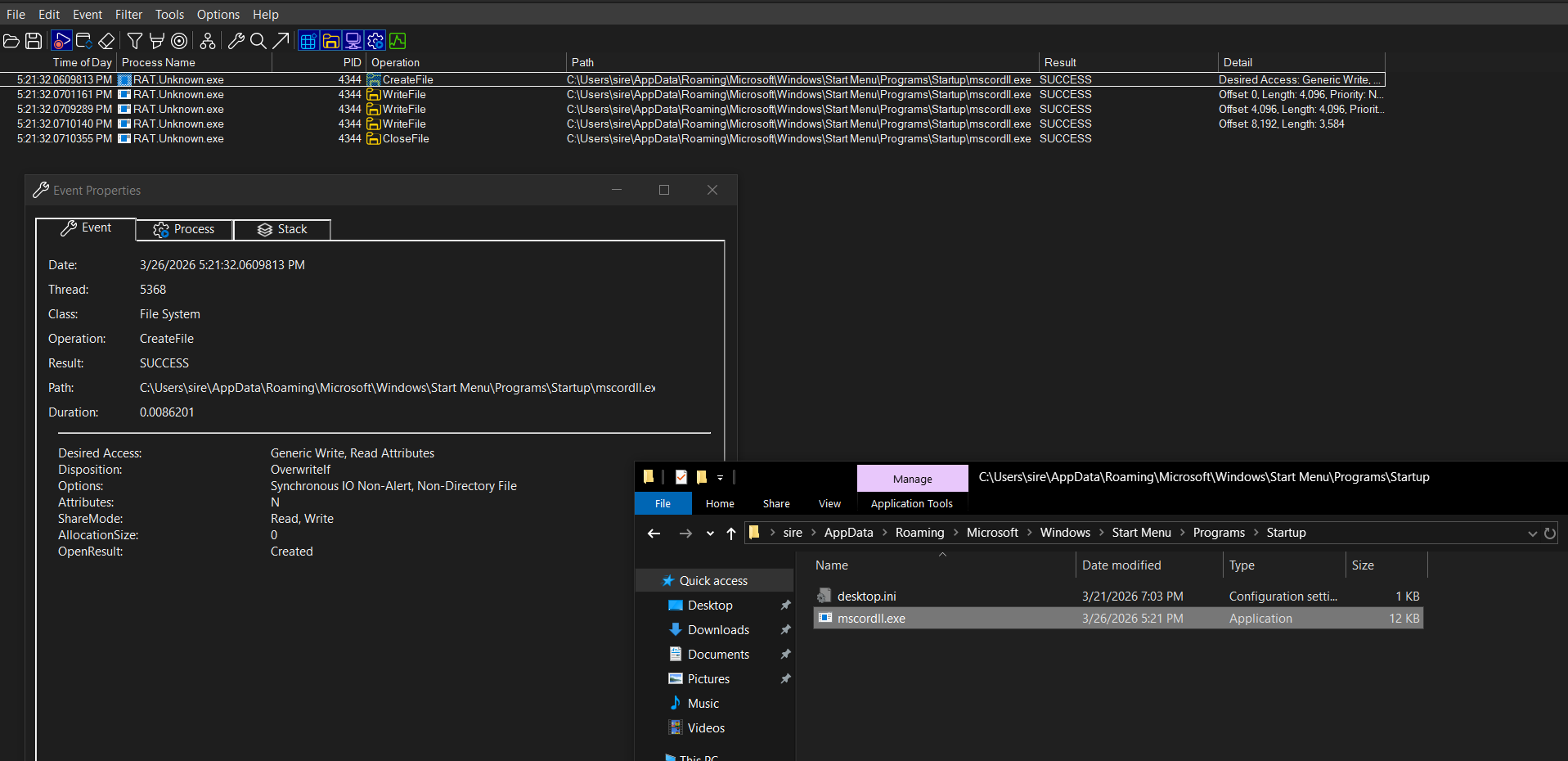Viewport: 1568px width, 761px height.
Task: Open the Filter menu
Action: pos(128,14)
